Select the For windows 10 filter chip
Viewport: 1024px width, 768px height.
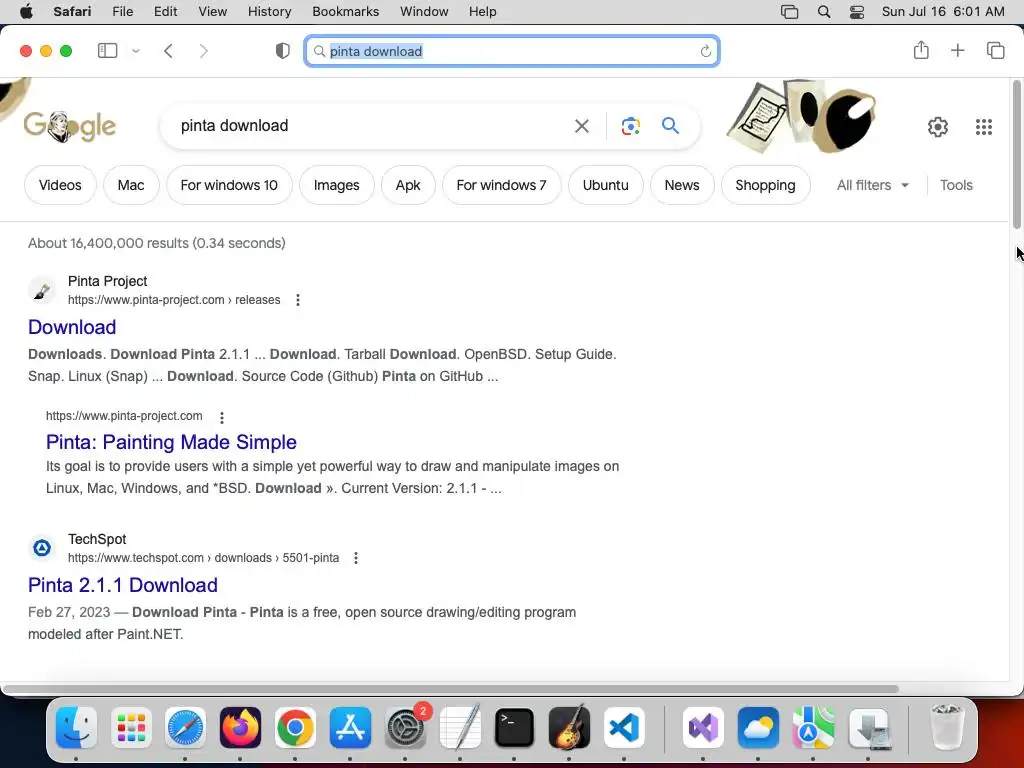(x=229, y=185)
